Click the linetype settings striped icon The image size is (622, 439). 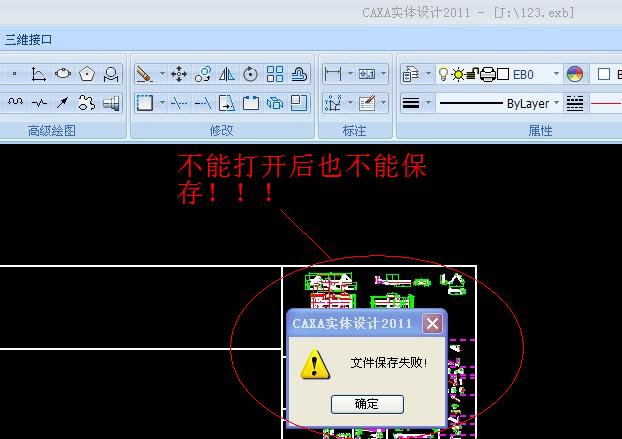574,103
